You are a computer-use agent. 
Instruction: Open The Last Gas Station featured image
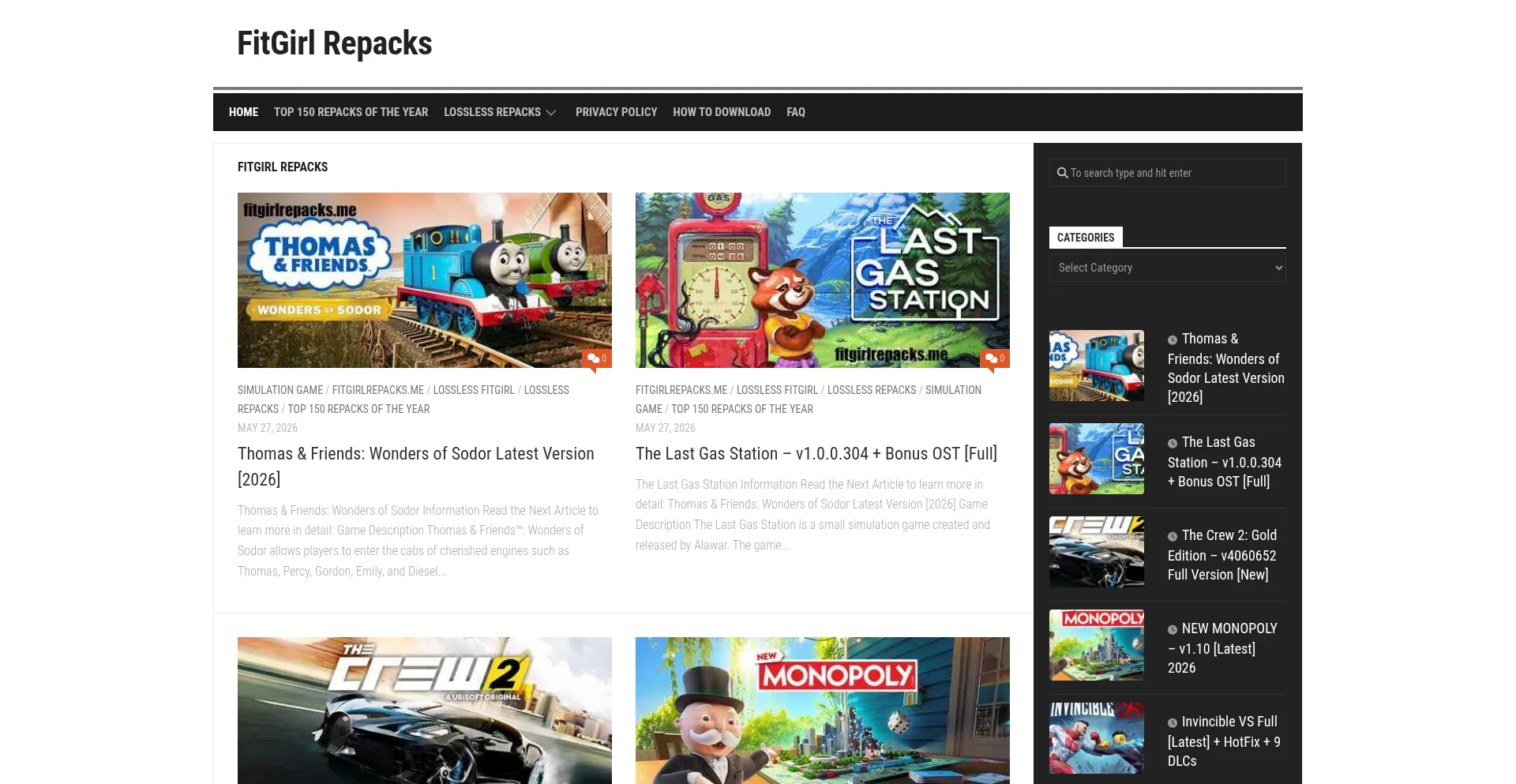(x=823, y=280)
